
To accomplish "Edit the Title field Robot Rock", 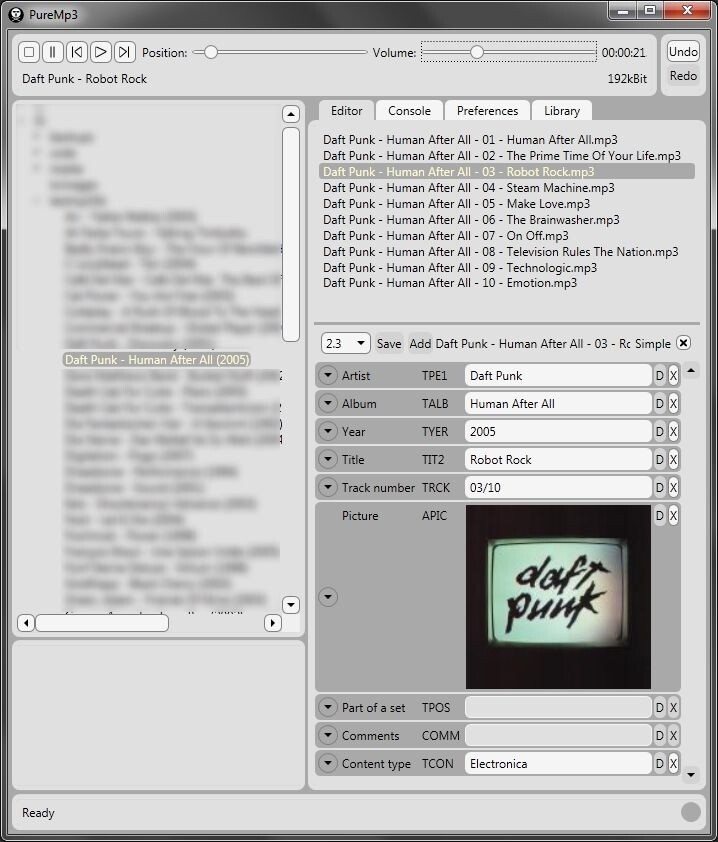I will [558, 459].
